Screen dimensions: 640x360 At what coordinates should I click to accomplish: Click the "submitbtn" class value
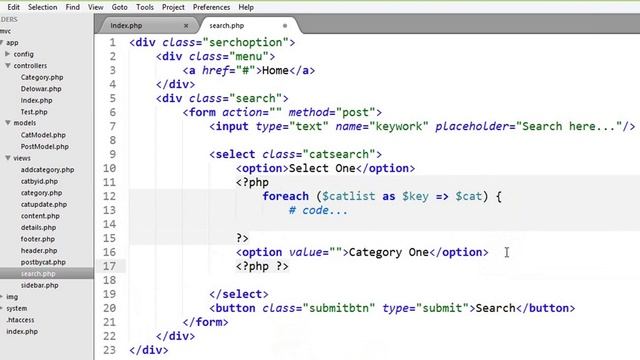point(339,308)
